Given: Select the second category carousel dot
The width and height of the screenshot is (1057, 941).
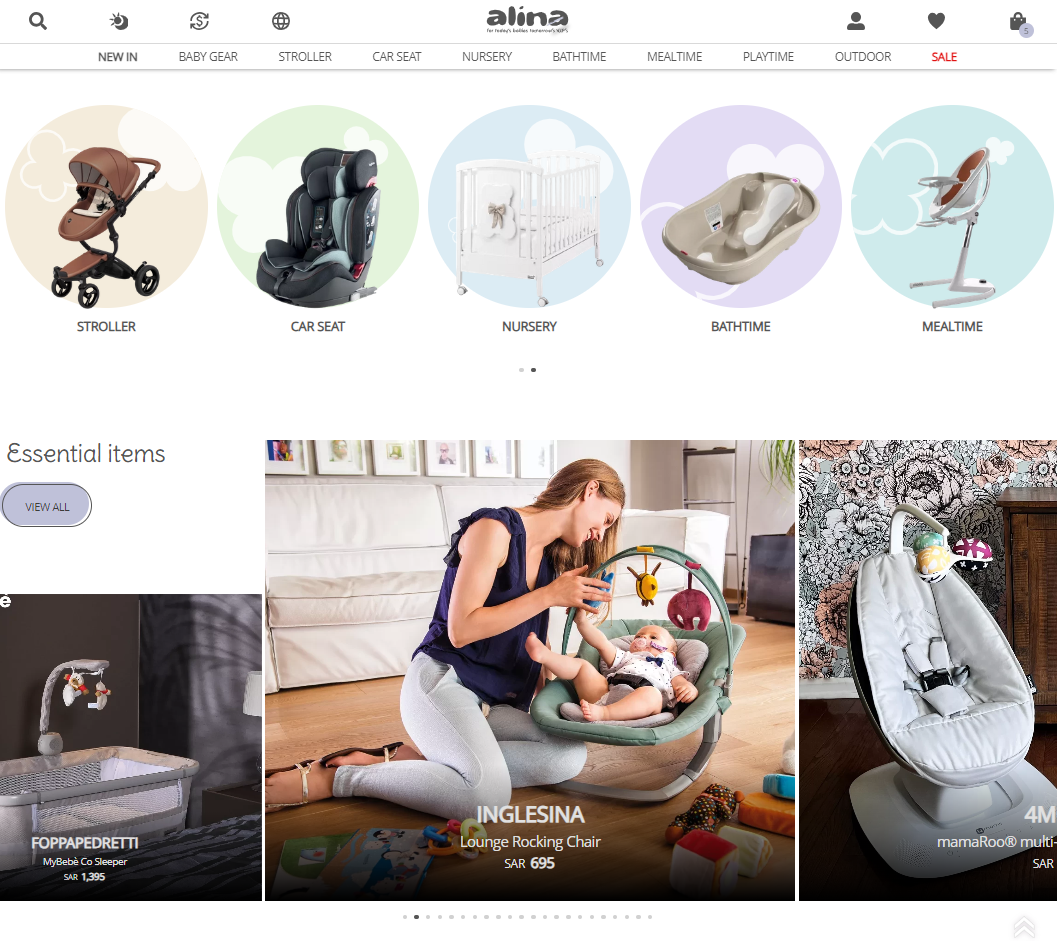Looking at the screenshot, I should [x=533, y=370].
